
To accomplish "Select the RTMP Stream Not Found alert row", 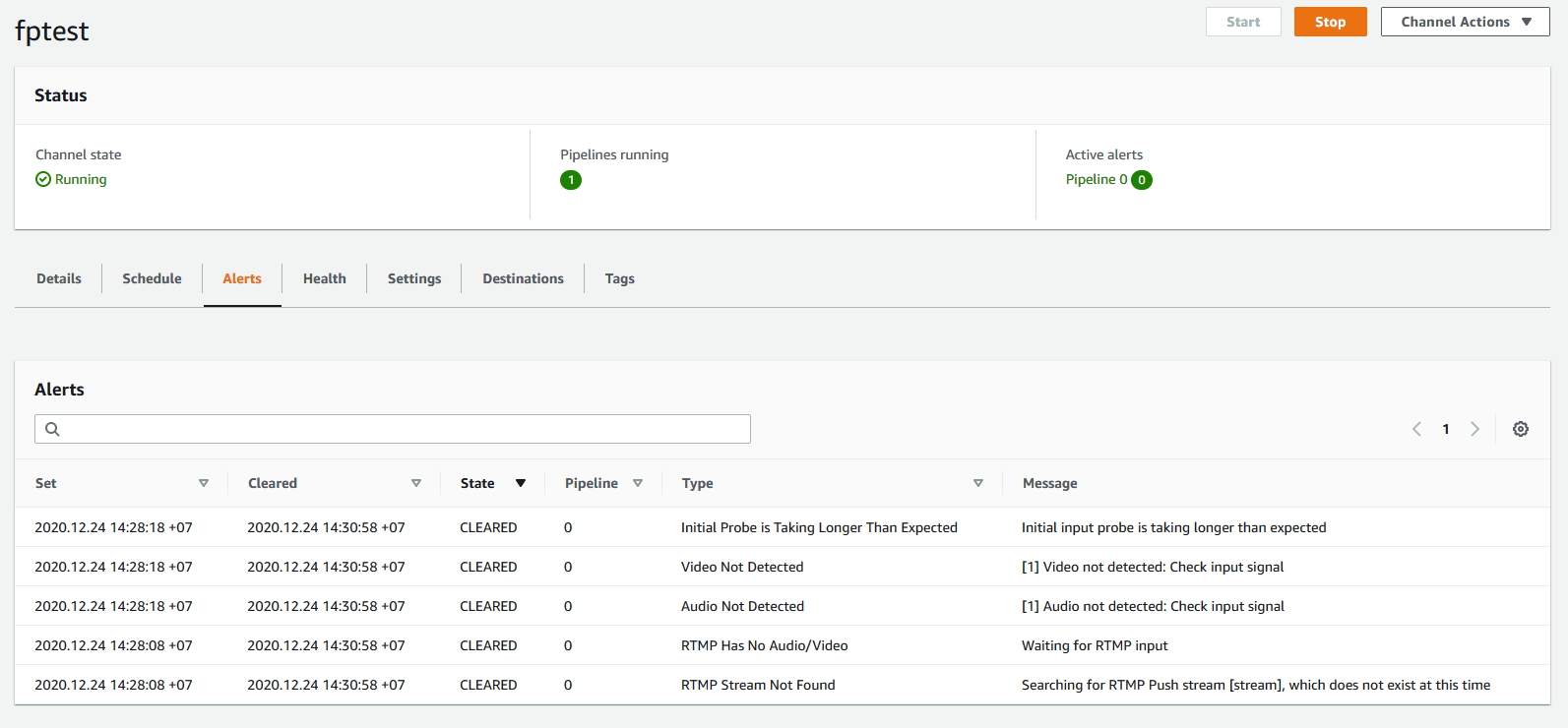I will click(x=758, y=685).
